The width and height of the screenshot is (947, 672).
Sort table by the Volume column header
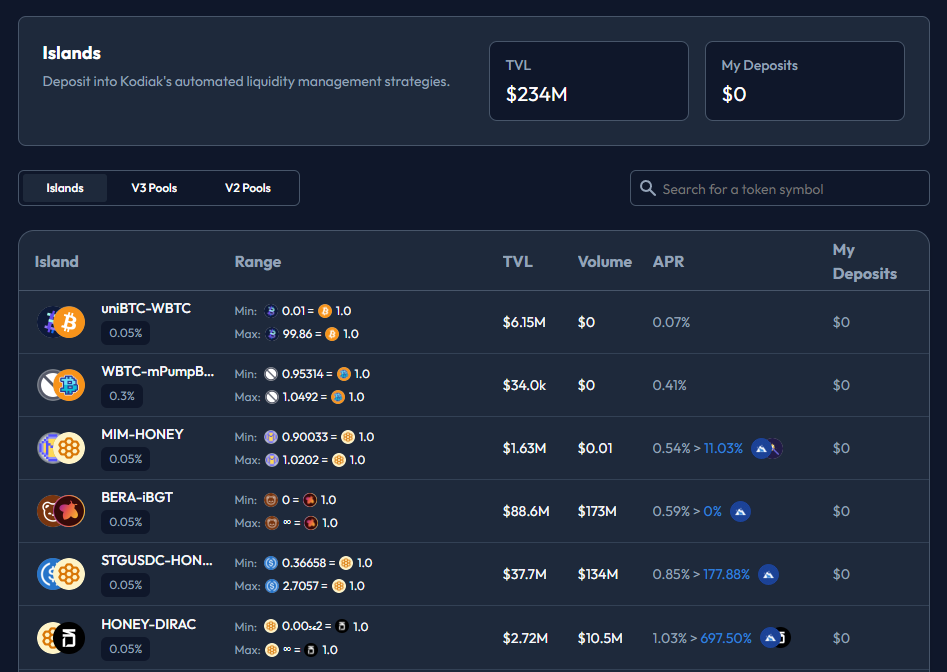(604, 262)
